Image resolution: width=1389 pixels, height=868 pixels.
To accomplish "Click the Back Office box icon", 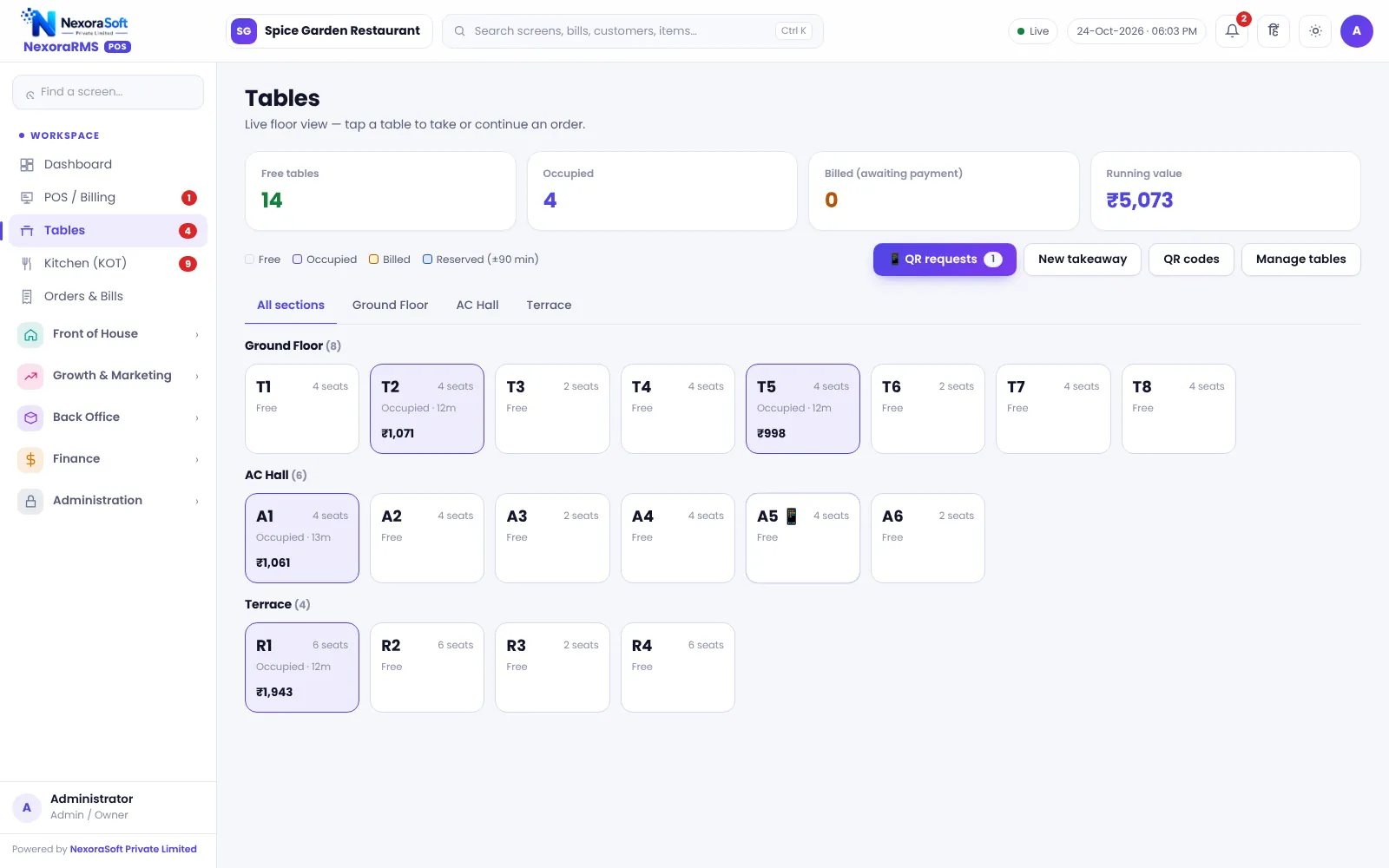I will coord(30,418).
